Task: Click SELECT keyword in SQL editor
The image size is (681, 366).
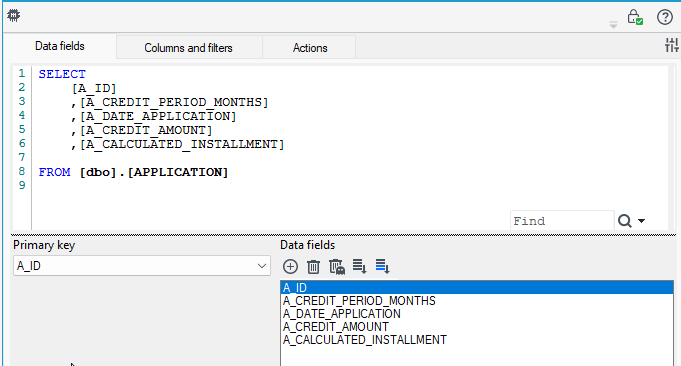Action: point(62,74)
